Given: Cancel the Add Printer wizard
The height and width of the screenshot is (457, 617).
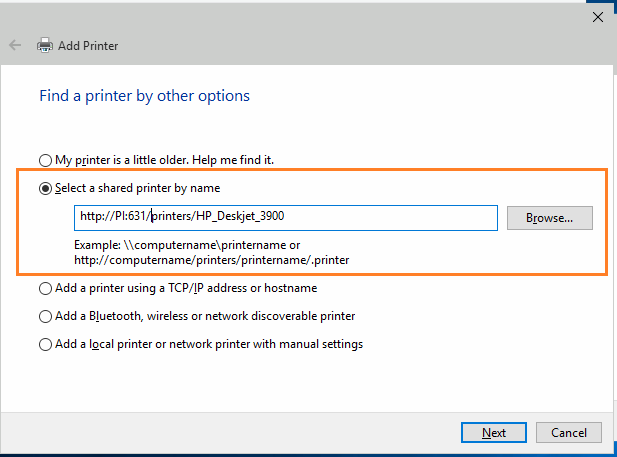Looking at the screenshot, I should (x=569, y=433).
